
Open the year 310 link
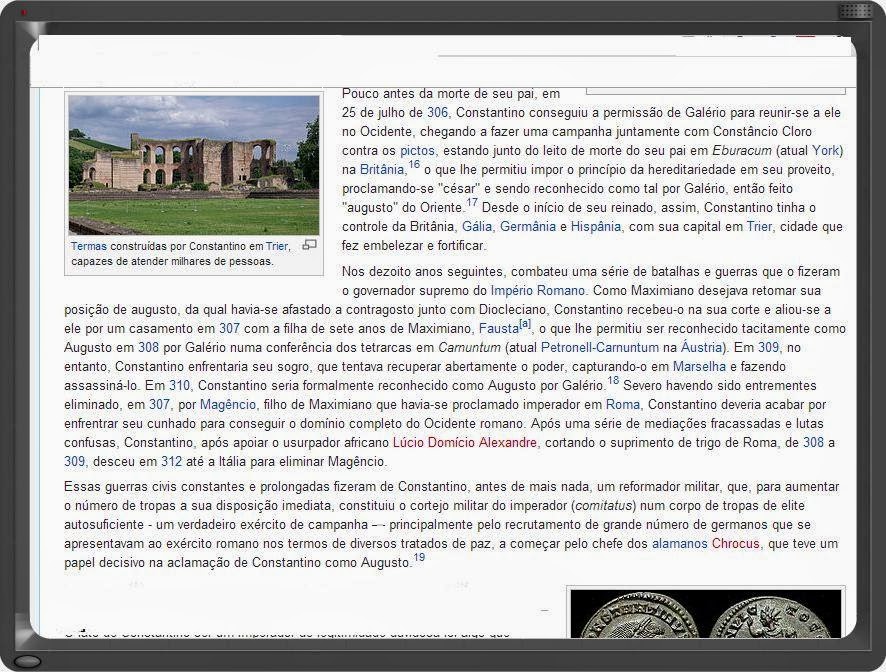coord(179,385)
